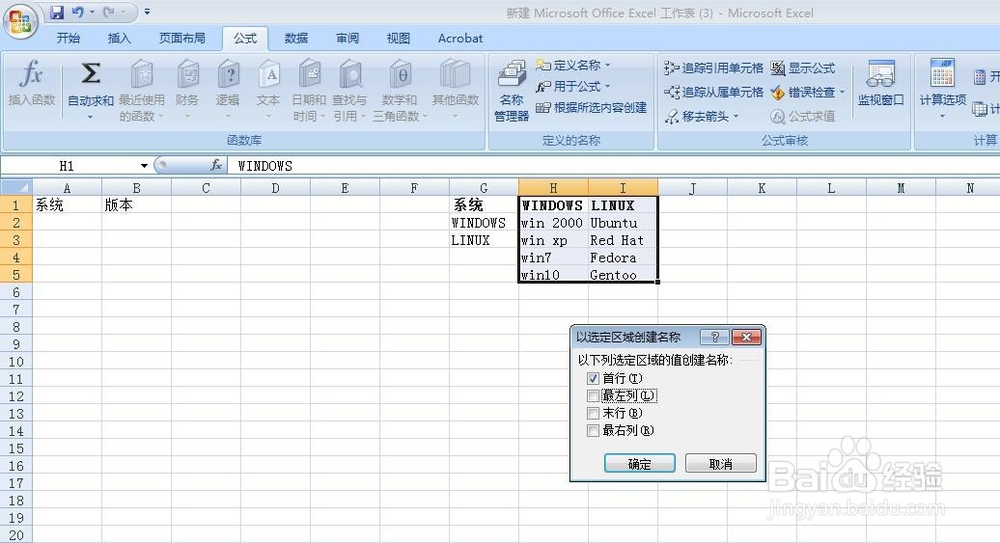This screenshot has width=1000, height=543.
Task: Expand the Name Box dropdown arrow
Action: 144,166
